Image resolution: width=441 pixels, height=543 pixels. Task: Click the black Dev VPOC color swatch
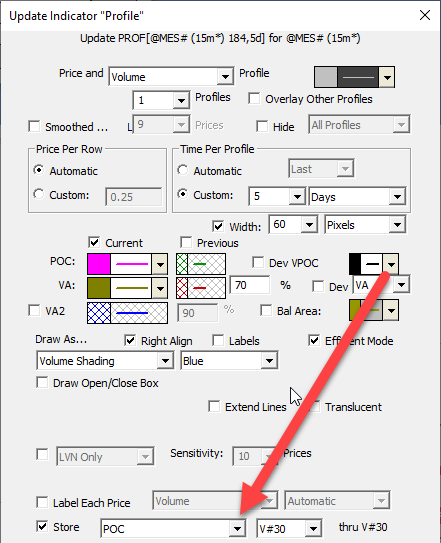(355, 264)
